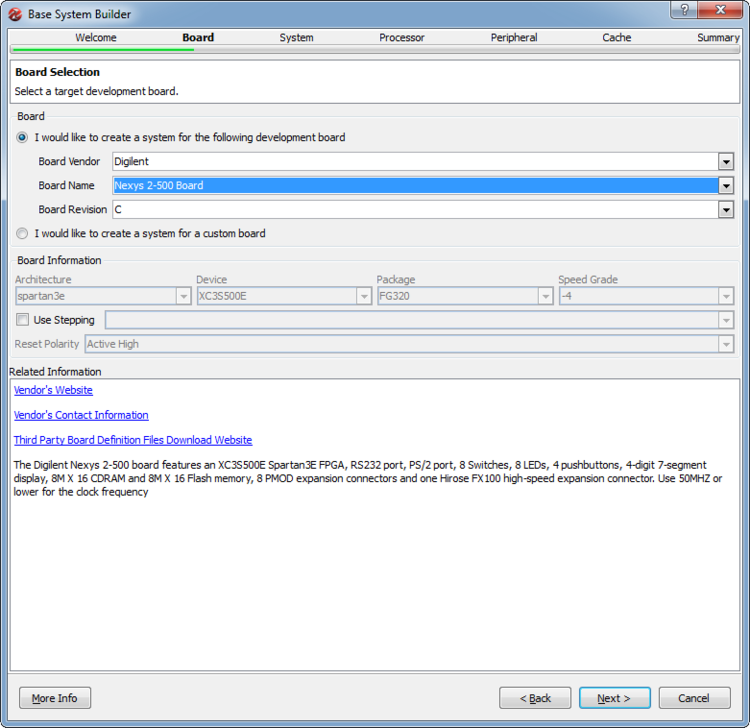Click the Base System Builder app icon
Screen dimensions: 750x728
(15, 14)
